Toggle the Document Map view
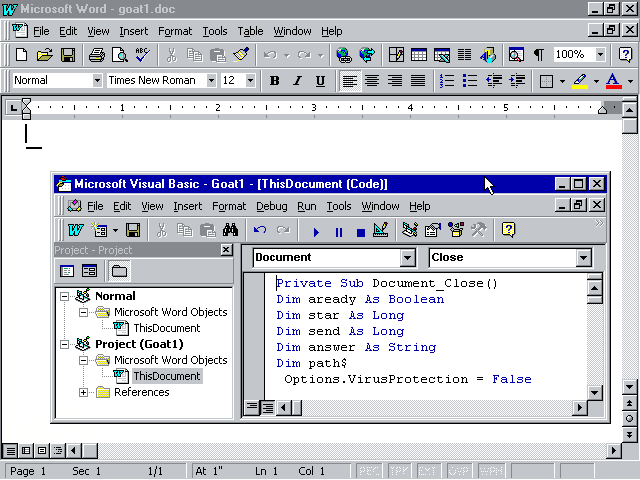Viewport: 640px width, 480px height. pos(516,55)
